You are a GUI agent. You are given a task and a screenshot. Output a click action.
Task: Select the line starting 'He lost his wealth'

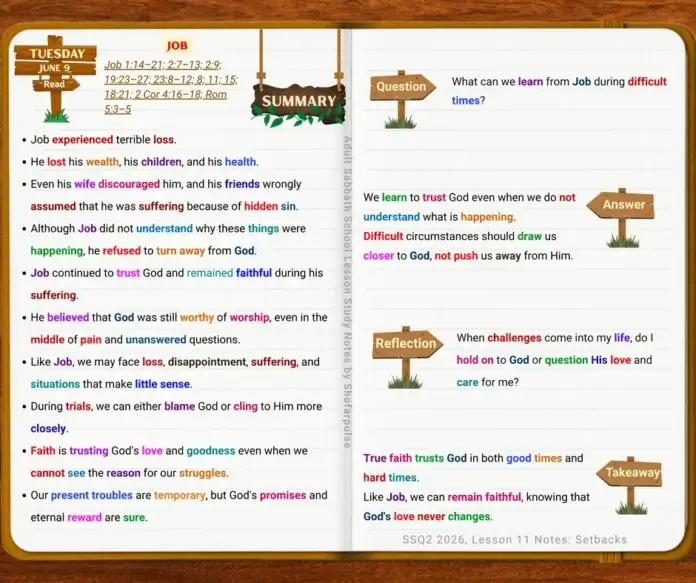(x=144, y=162)
